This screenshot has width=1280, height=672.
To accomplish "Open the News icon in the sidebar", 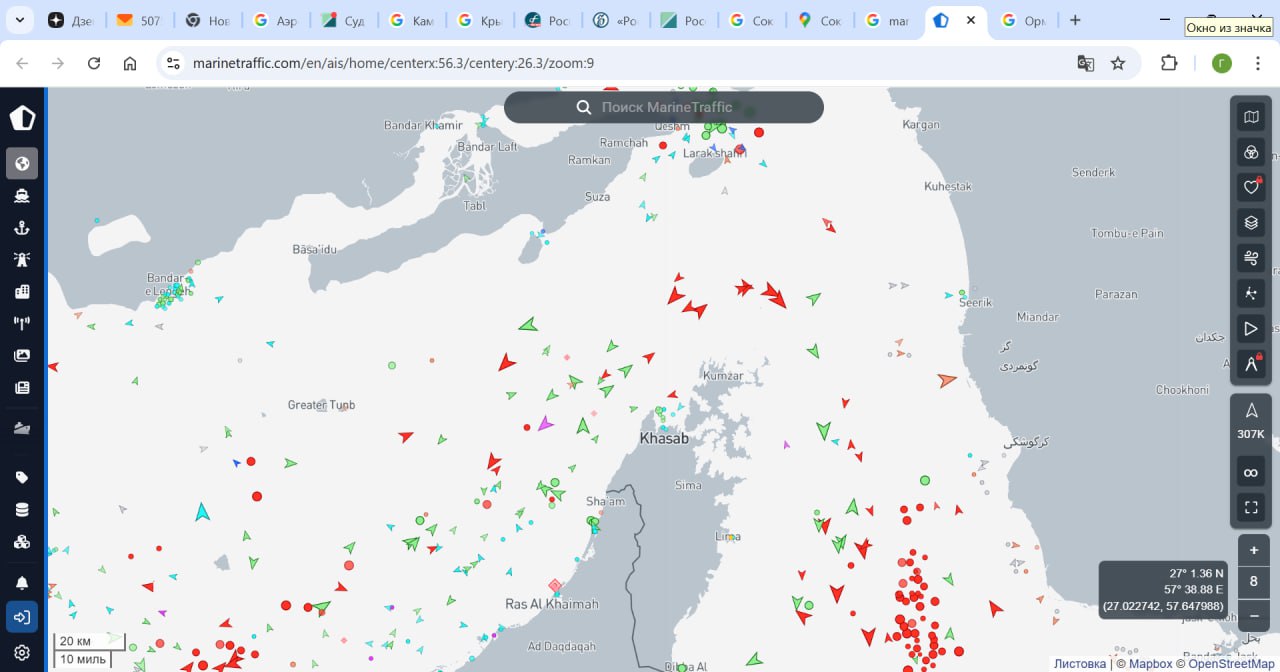I will [x=22, y=387].
